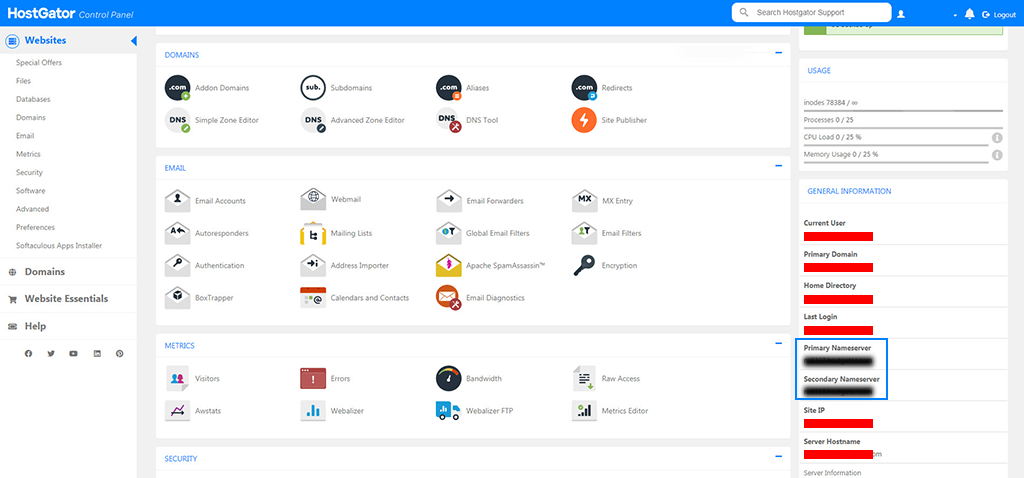Open the YouTube social icon
Screen dimensions: 1024x478
[x=74, y=353]
